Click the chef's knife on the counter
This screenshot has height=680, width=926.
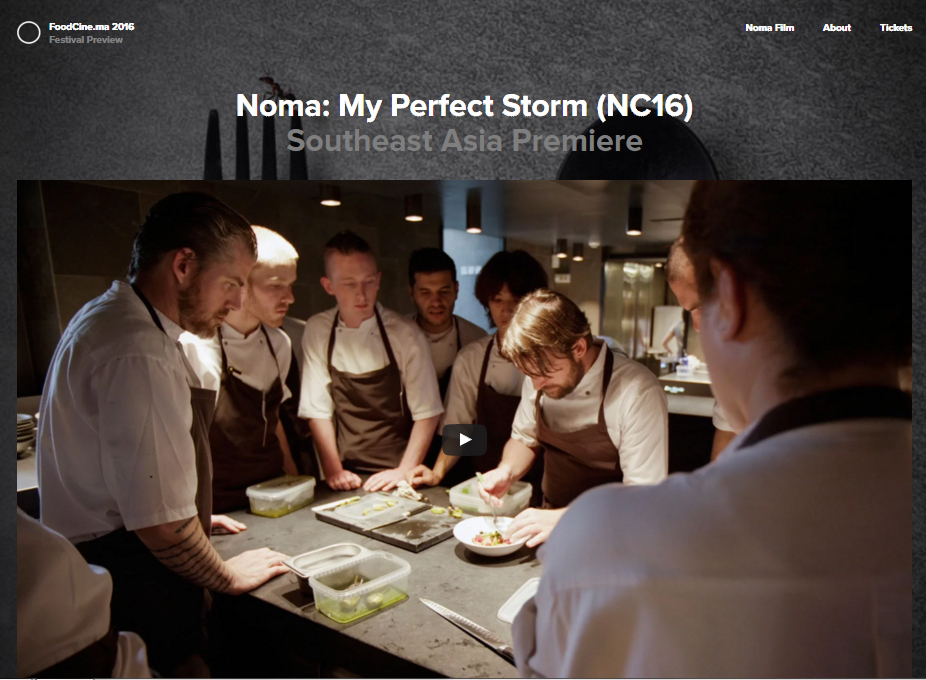point(467,629)
